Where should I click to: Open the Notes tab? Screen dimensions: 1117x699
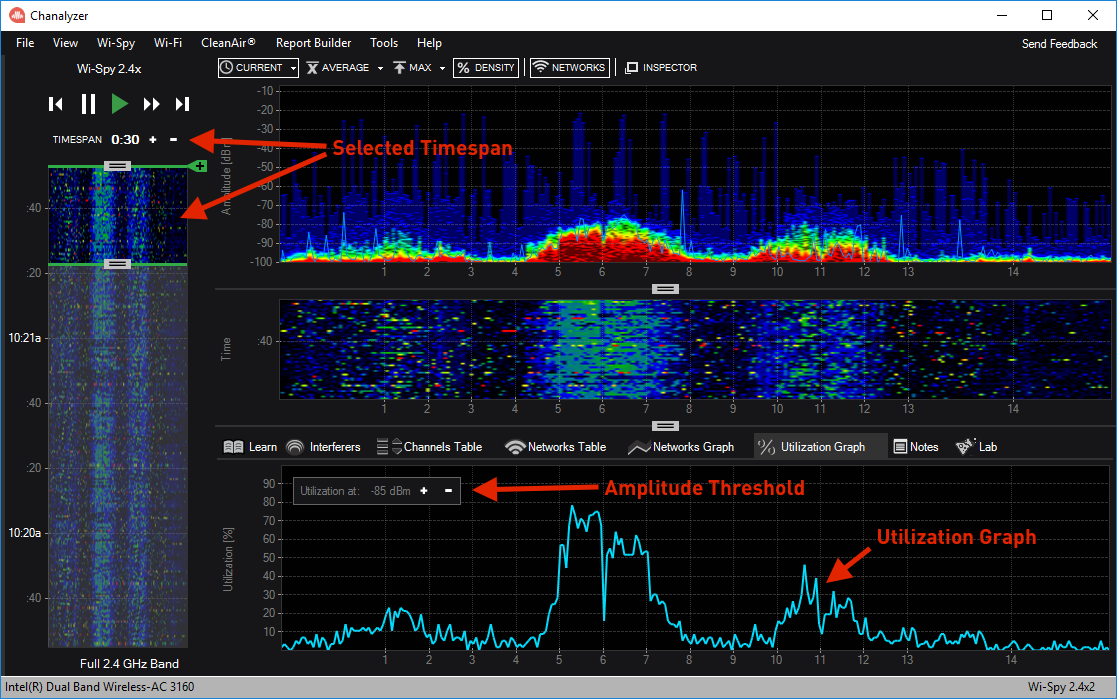pyautogui.click(x=916, y=447)
